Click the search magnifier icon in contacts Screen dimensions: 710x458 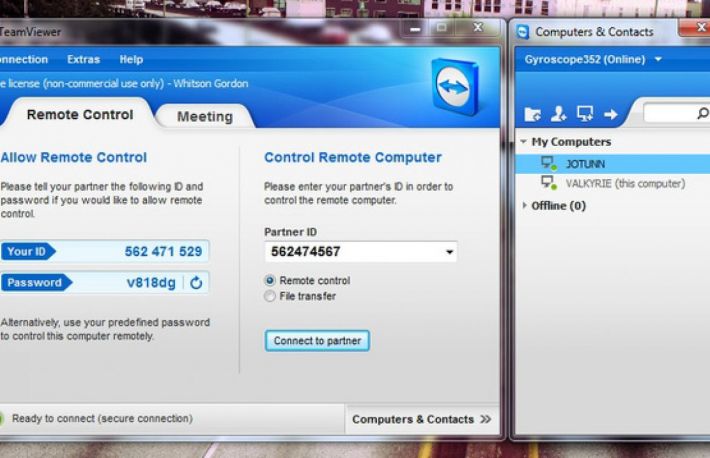point(702,114)
